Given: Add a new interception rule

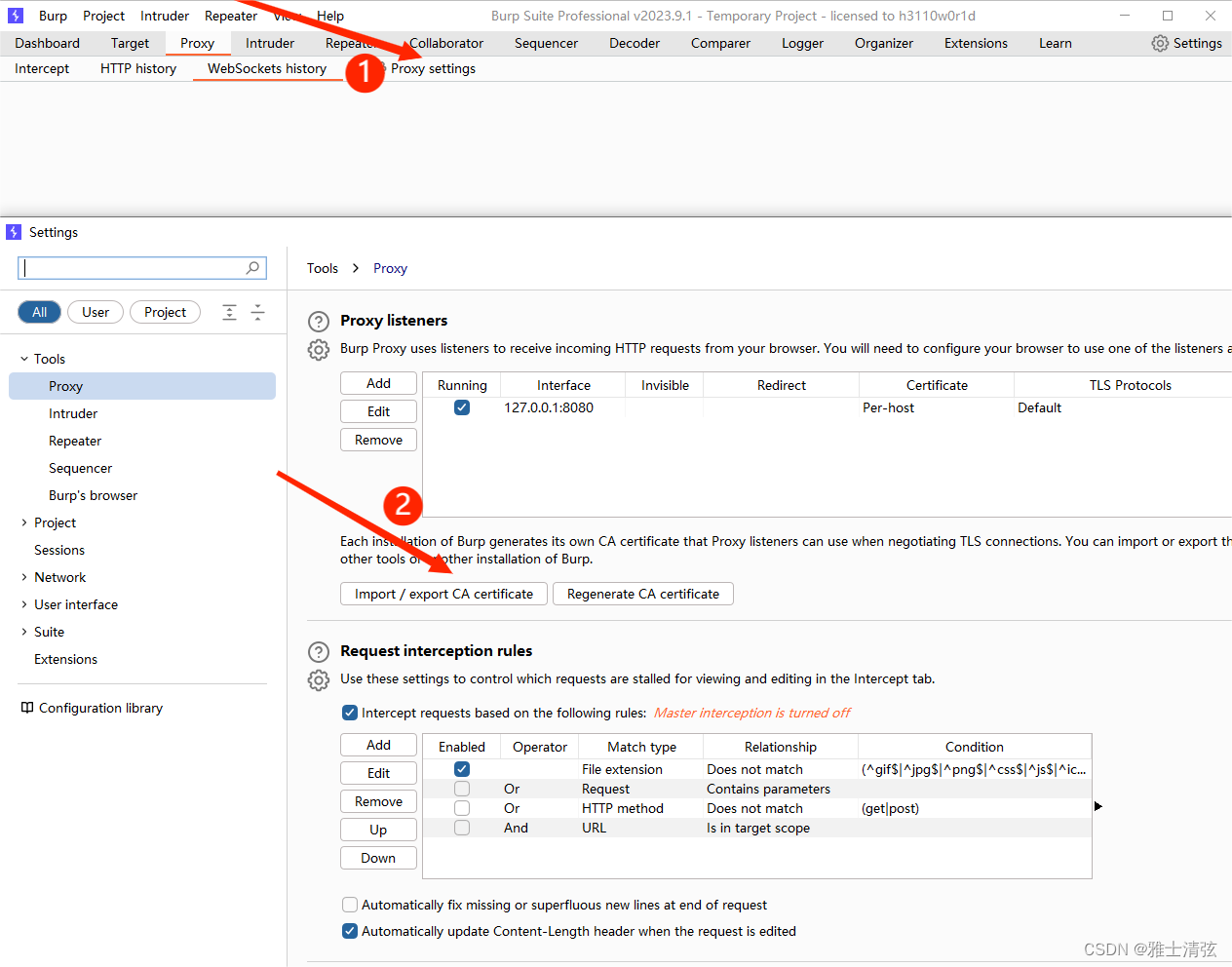Looking at the screenshot, I should click(x=378, y=745).
